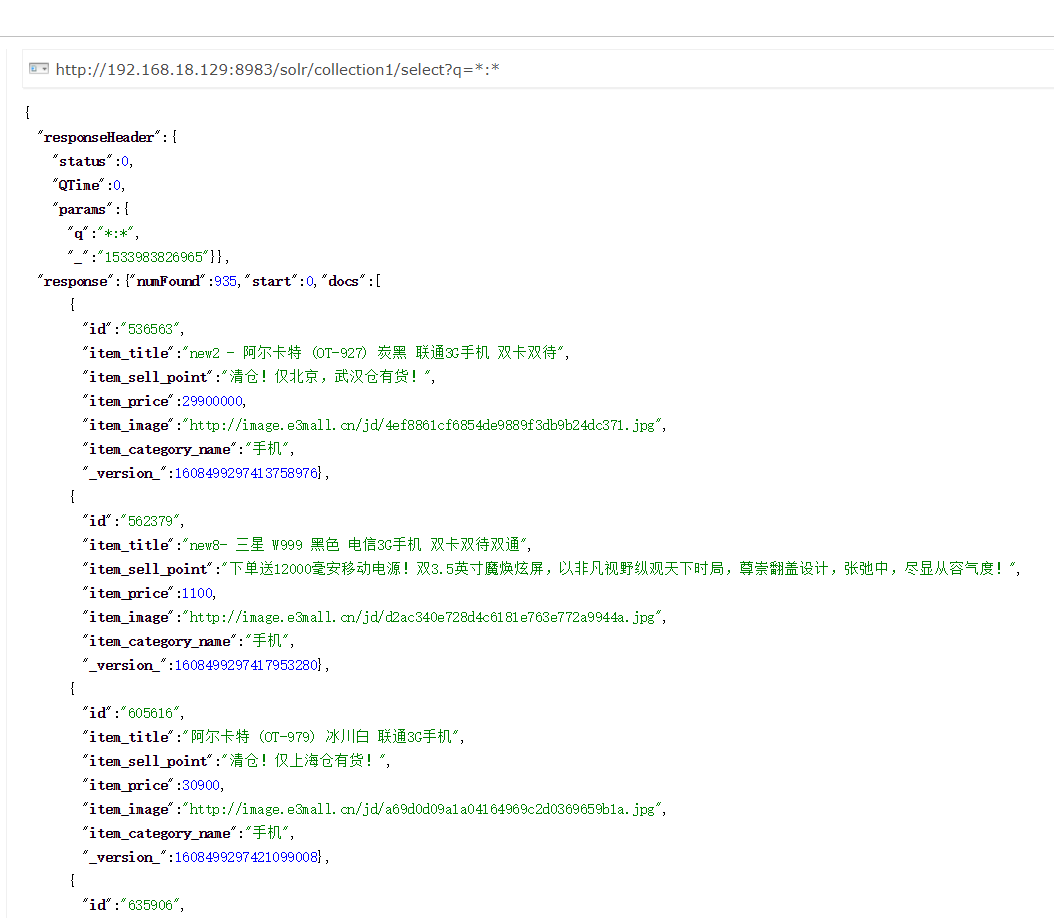Click the timestamp value 1533983826965
The image size is (1054, 918).
[153, 257]
